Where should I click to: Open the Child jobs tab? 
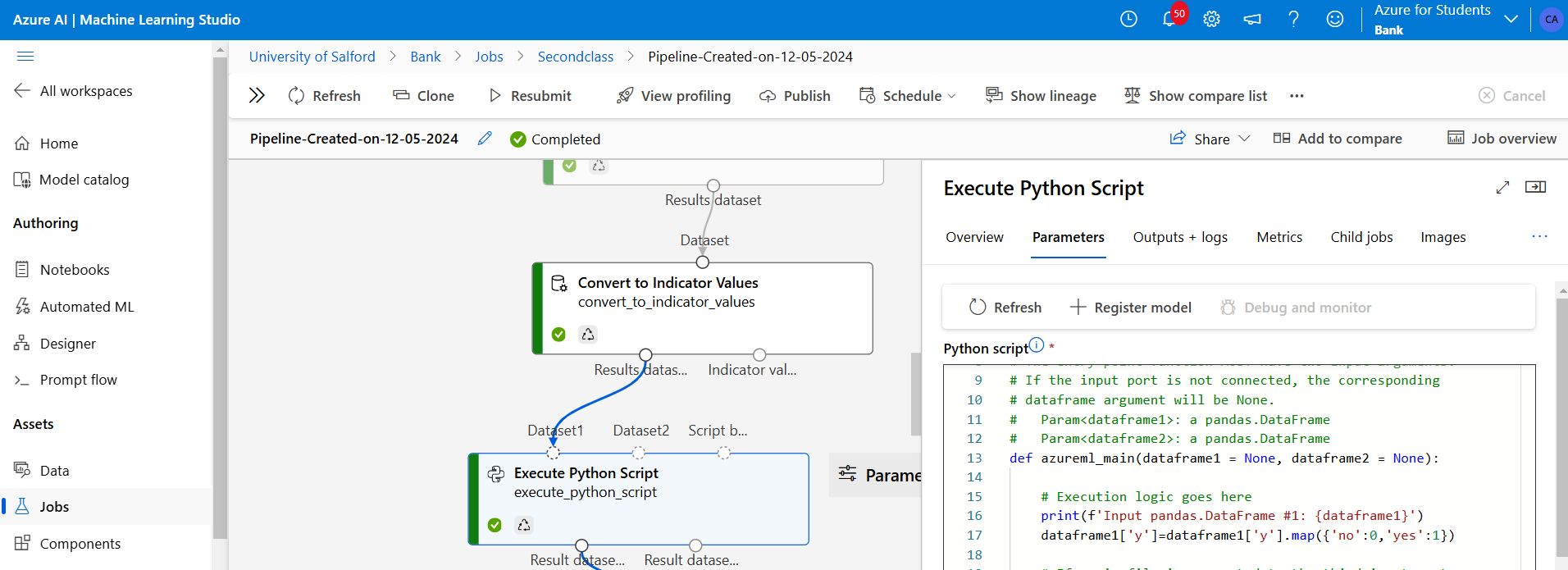[x=1361, y=237]
